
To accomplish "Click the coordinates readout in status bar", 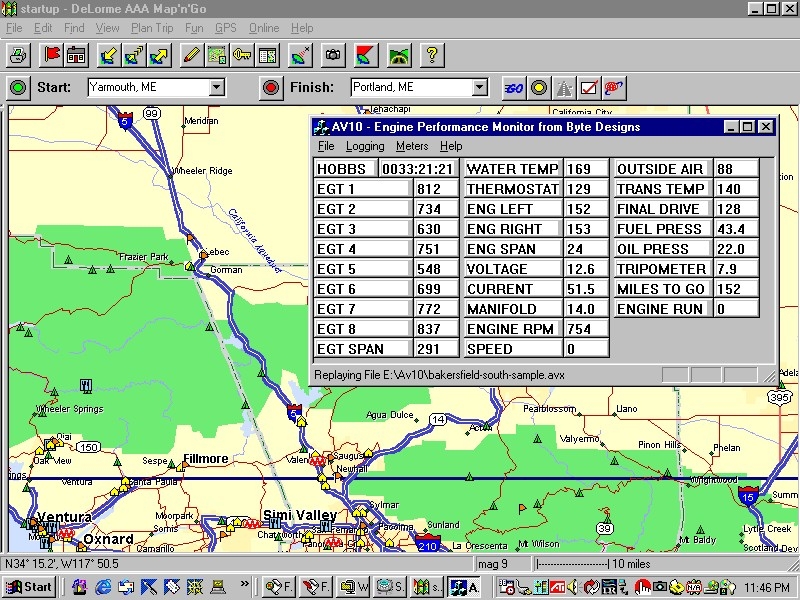I will tap(62, 564).
